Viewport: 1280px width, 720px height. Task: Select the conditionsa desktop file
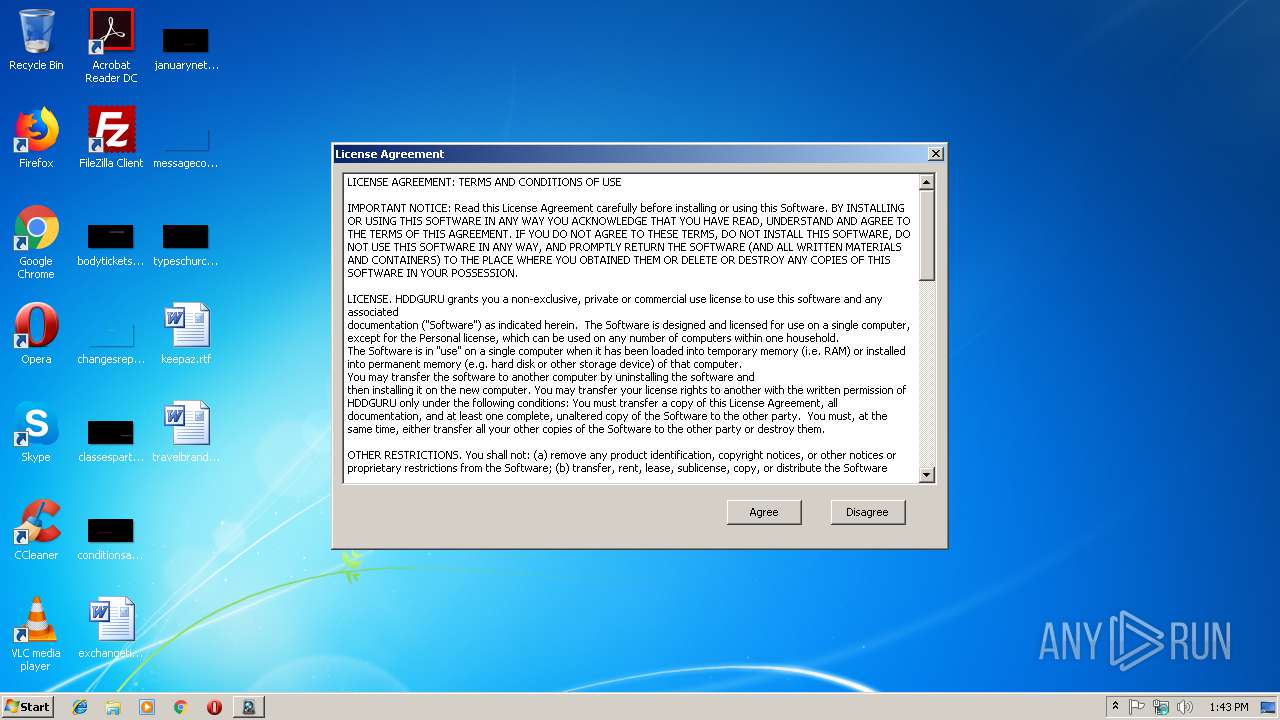coord(111,539)
